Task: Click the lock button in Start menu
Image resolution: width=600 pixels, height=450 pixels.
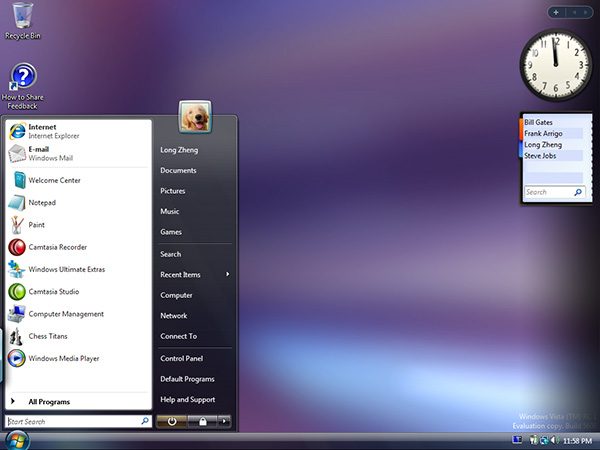Action: click(203, 421)
